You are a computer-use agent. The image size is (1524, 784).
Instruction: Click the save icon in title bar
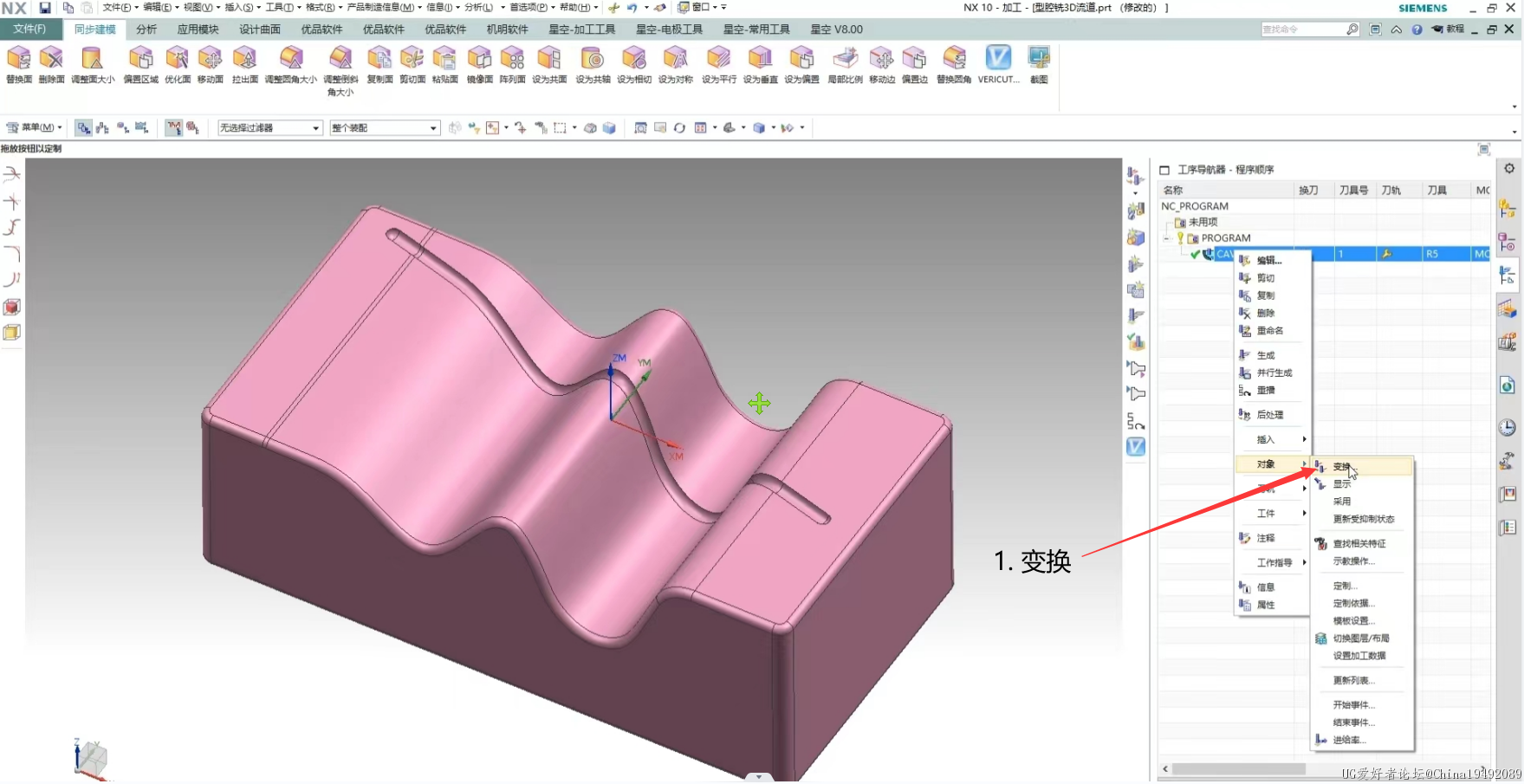point(45,8)
